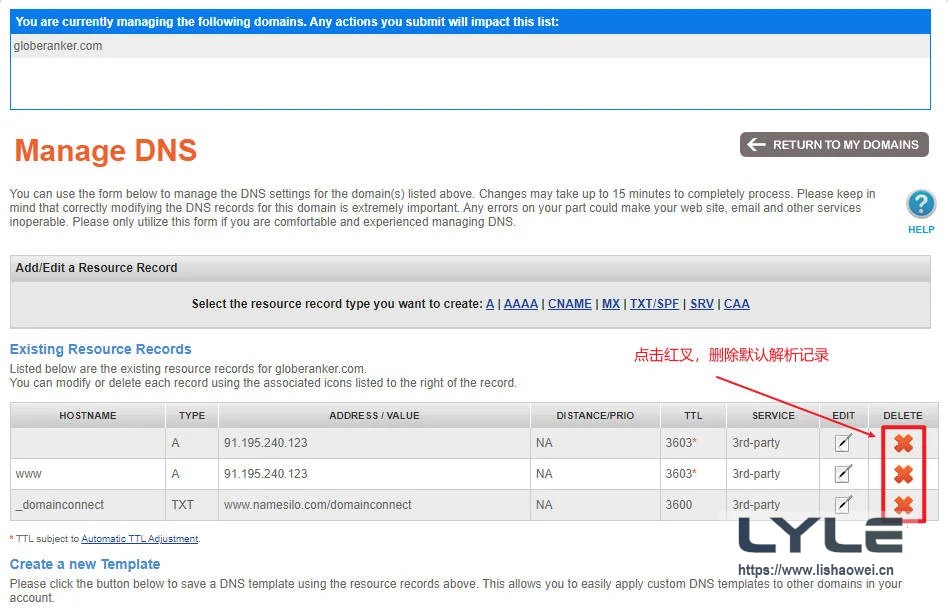Edit the _domainconnect TXT record
The height and width of the screenshot is (611, 948).
point(843,504)
